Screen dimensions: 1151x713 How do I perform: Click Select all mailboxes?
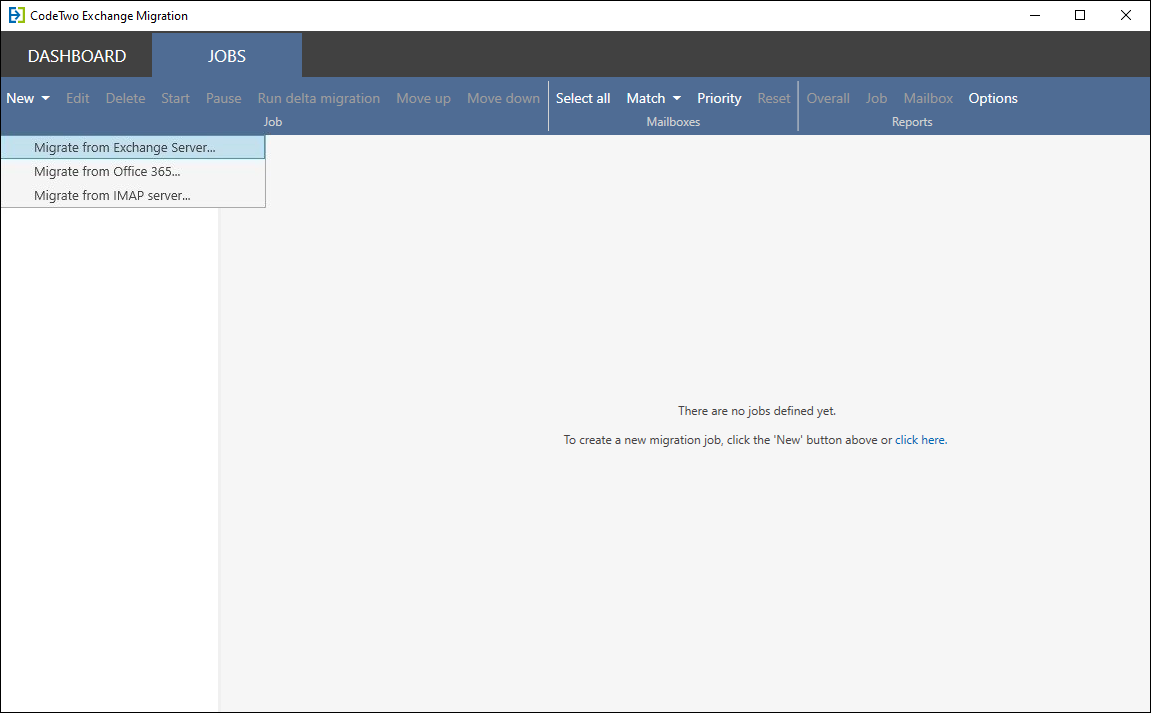(583, 98)
